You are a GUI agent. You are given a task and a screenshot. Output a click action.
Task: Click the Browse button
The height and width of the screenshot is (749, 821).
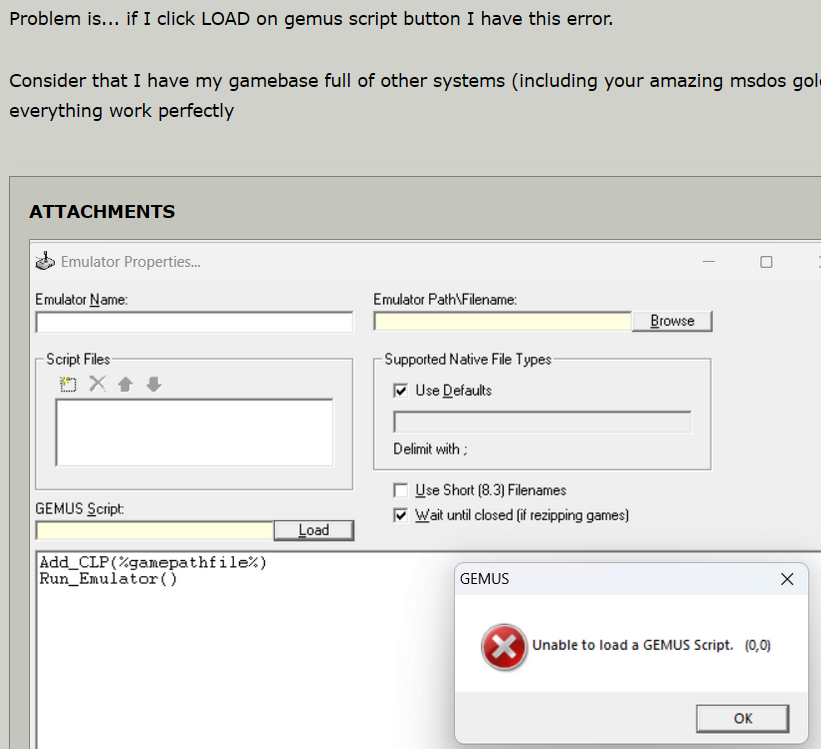click(x=672, y=321)
